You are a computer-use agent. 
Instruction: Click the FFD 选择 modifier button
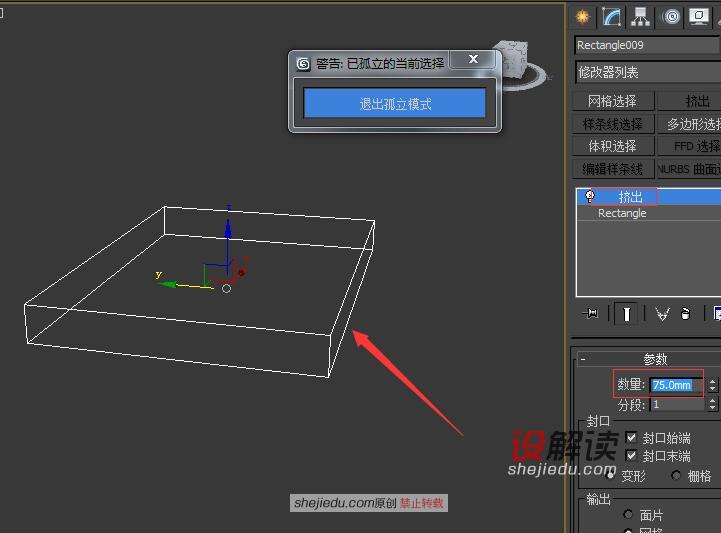click(x=689, y=146)
